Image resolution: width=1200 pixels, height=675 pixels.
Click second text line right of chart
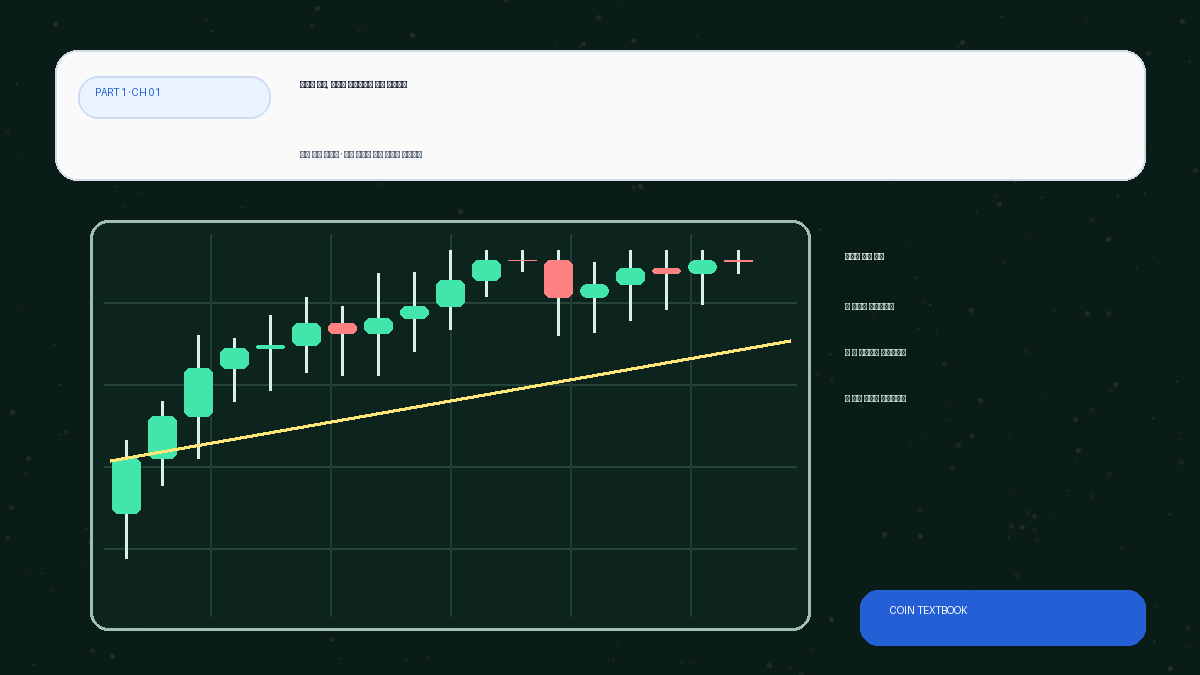[869, 307]
